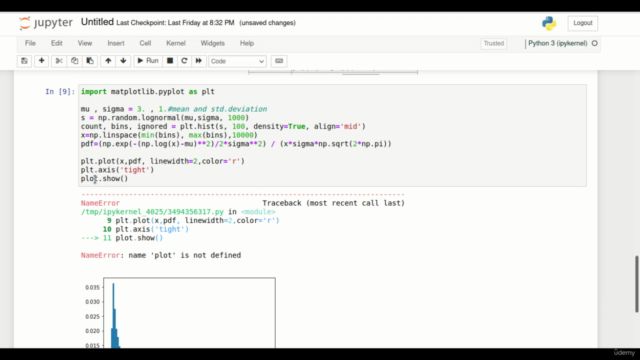Click the np.random.lognormal code line

click(x=165, y=118)
